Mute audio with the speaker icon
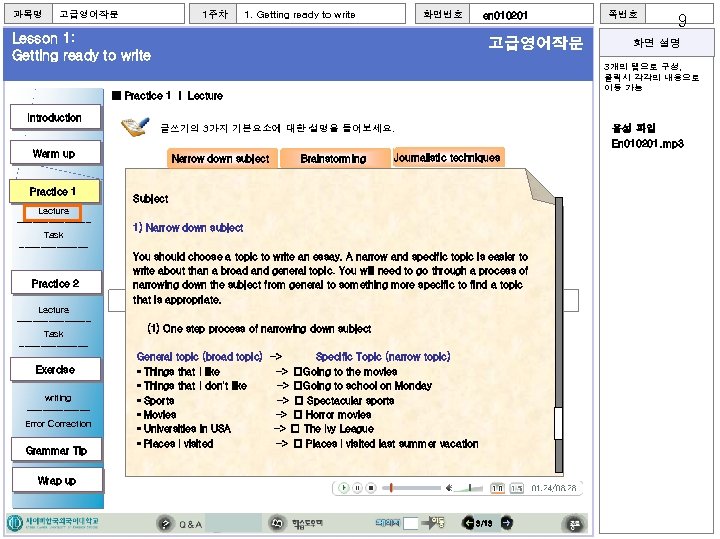The height and width of the screenshot is (539, 720). click(449, 488)
